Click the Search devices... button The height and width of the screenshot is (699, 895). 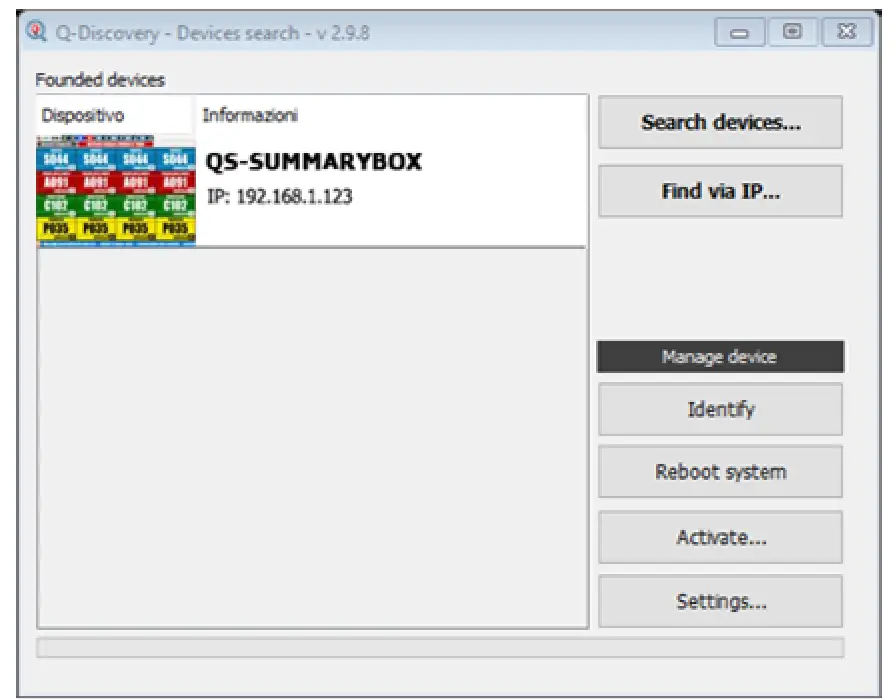tap(720, 122)
